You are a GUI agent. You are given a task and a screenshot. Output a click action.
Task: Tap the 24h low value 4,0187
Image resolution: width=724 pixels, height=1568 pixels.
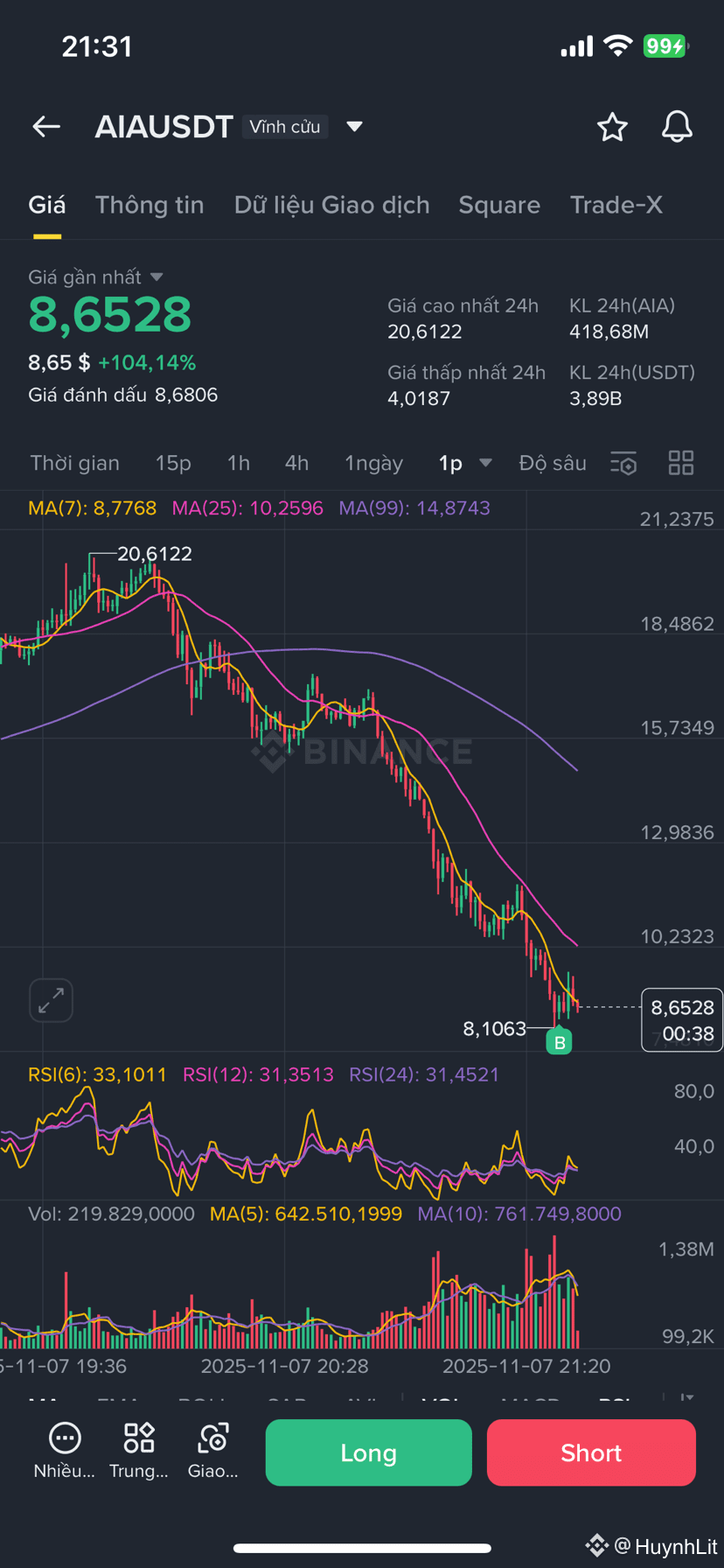click(x=419, y=398)
